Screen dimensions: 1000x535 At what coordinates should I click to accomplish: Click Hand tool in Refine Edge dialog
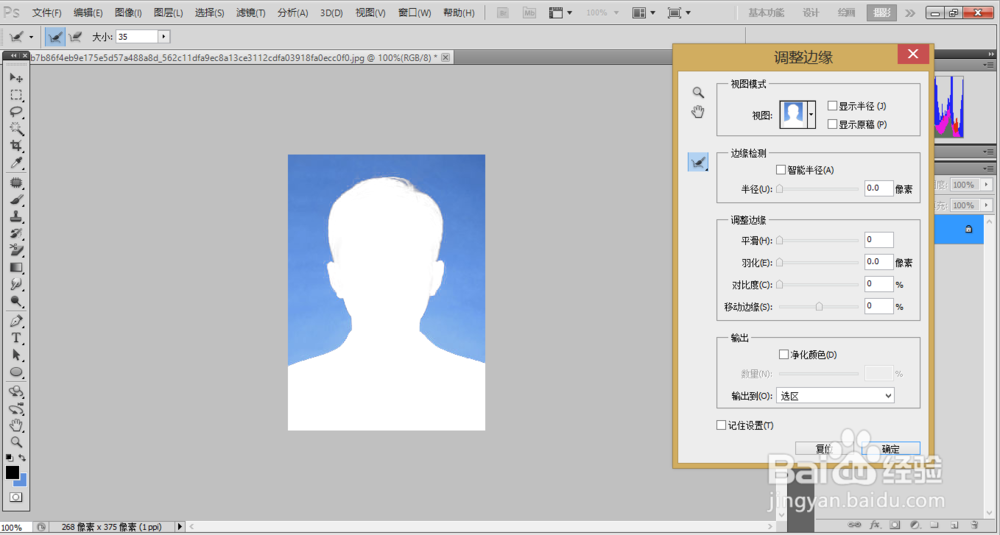click(698, 112)
